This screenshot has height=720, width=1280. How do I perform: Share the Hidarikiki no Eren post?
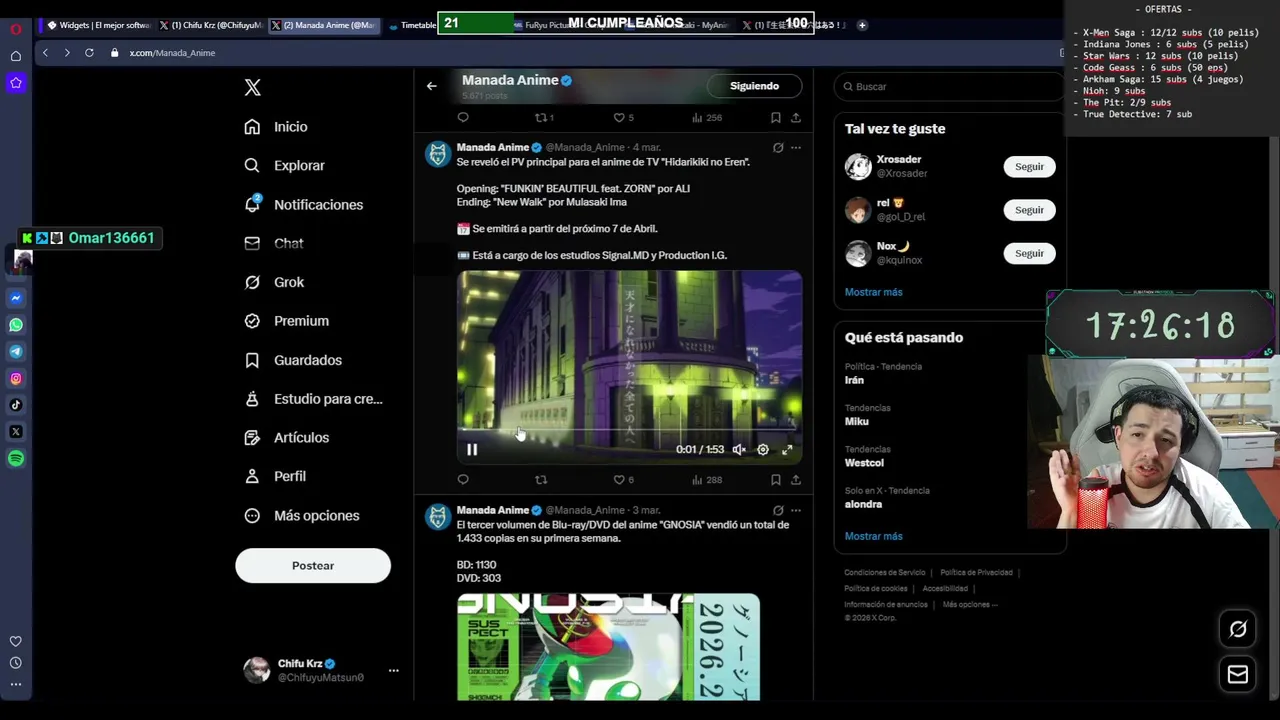pos(795,480)
